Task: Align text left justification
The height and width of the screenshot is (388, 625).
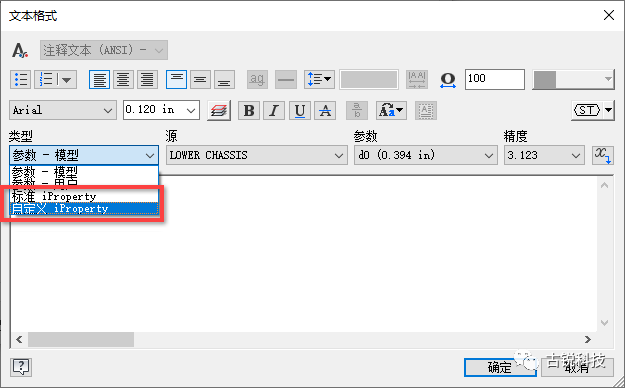Action: point(99,79)
